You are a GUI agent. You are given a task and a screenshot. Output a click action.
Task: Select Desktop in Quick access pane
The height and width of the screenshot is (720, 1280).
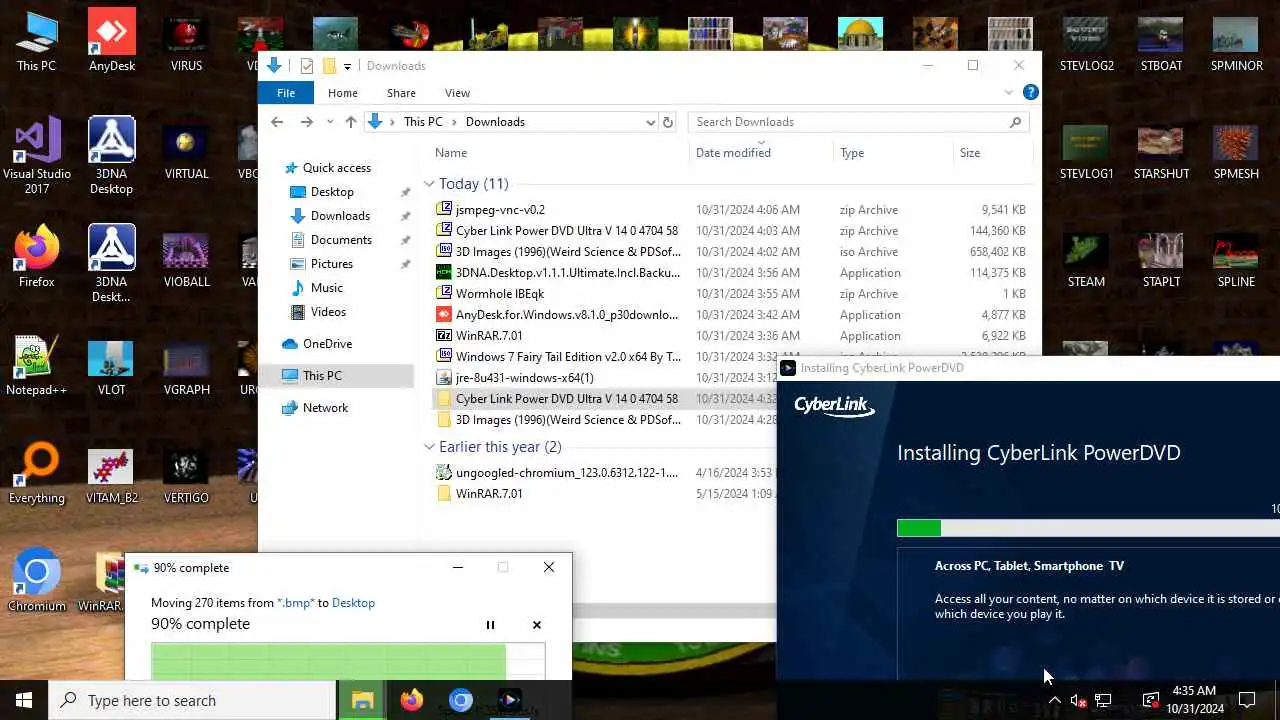coord(332,192)
